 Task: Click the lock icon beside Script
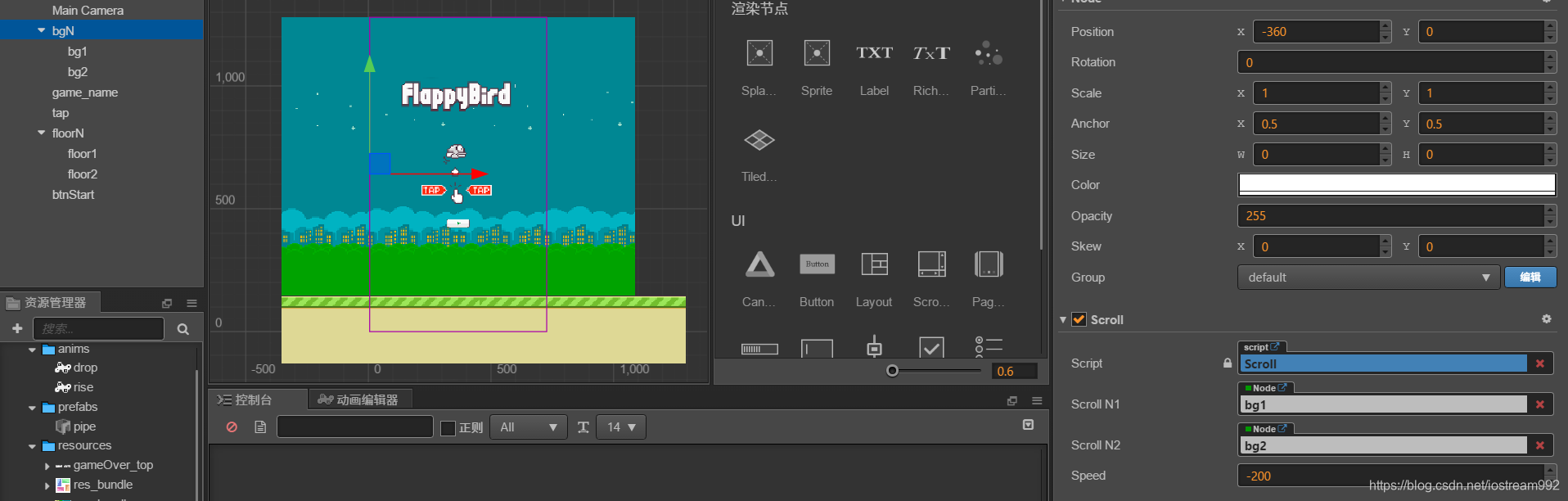click(1228, 363)
